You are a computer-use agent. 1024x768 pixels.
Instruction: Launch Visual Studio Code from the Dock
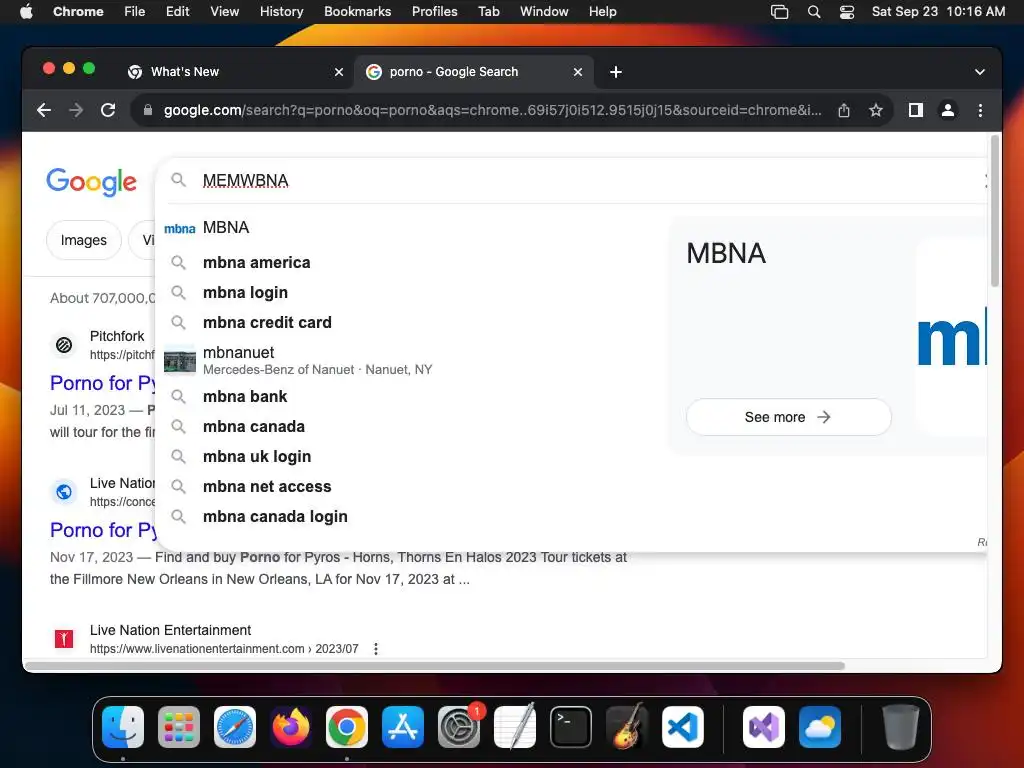click(683, 727)
